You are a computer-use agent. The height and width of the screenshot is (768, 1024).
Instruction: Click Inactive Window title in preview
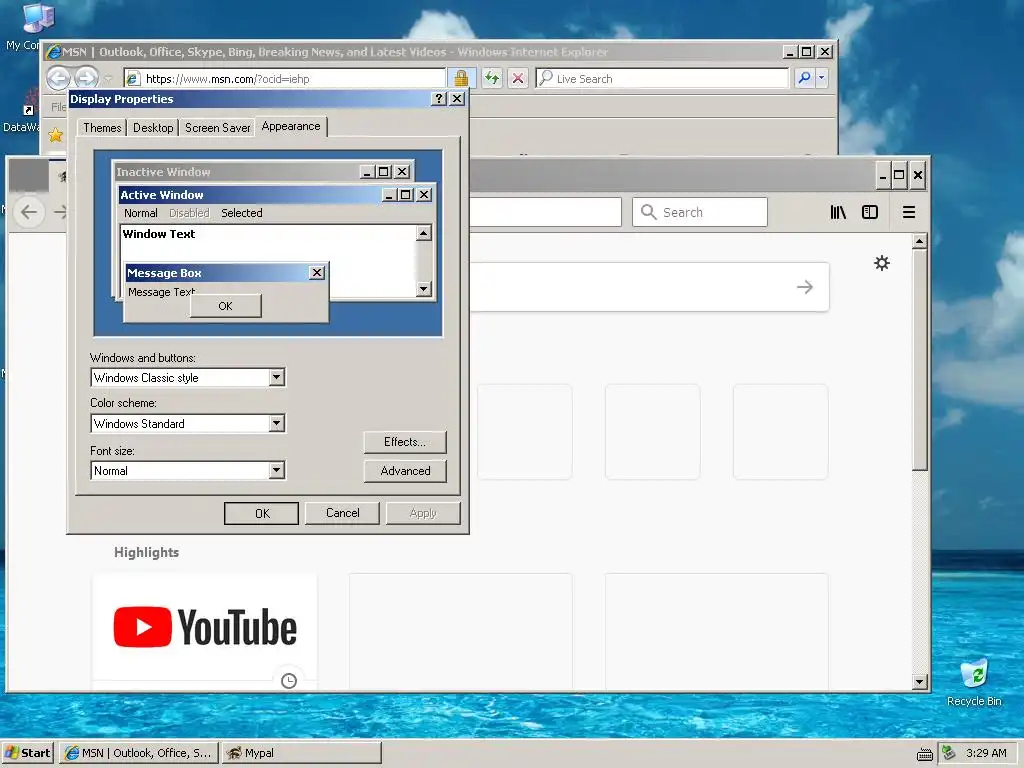pos(163,172)
